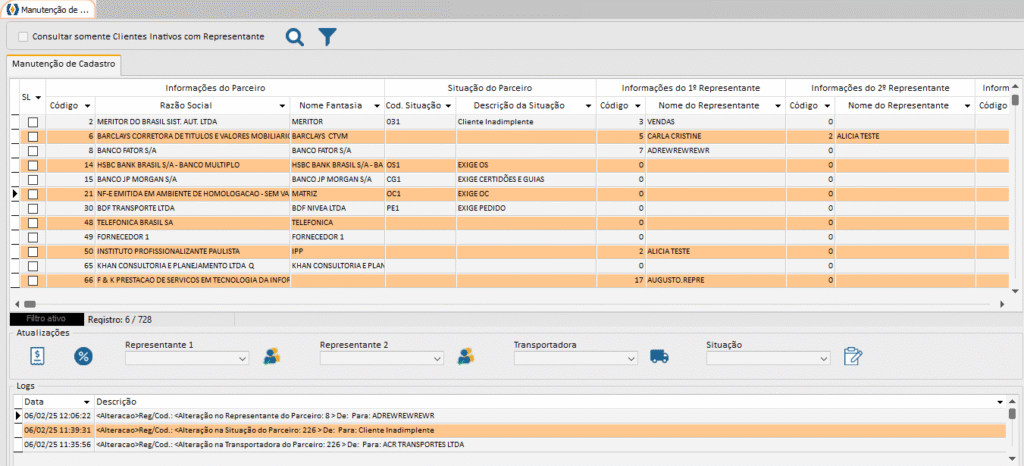Check the FORNECEDOR 1 row checkbox
The height and width of the screenshot is (466, 1024).
tap(33, 237)
